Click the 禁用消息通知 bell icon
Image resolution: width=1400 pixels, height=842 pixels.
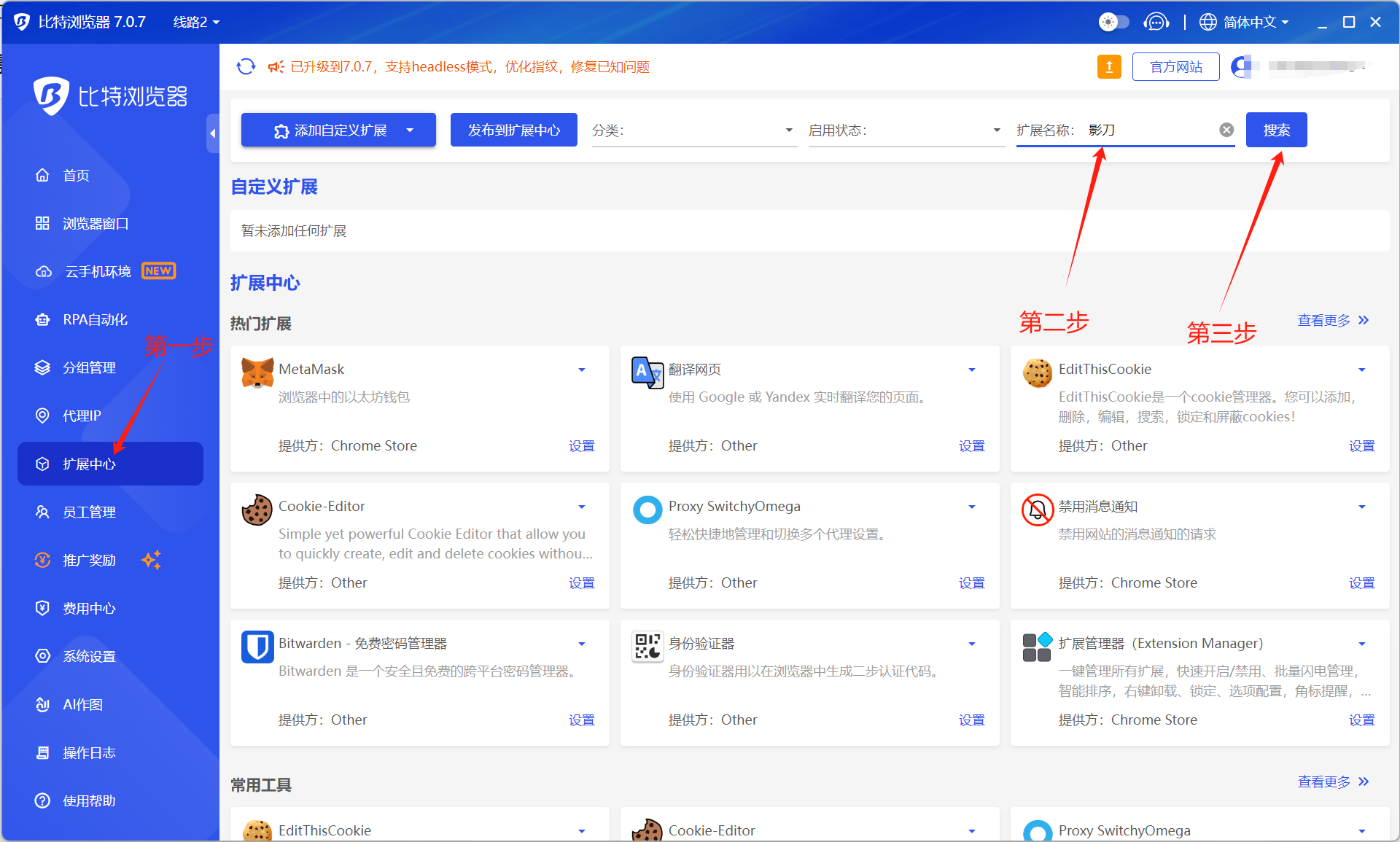[x=1037, y=510]
